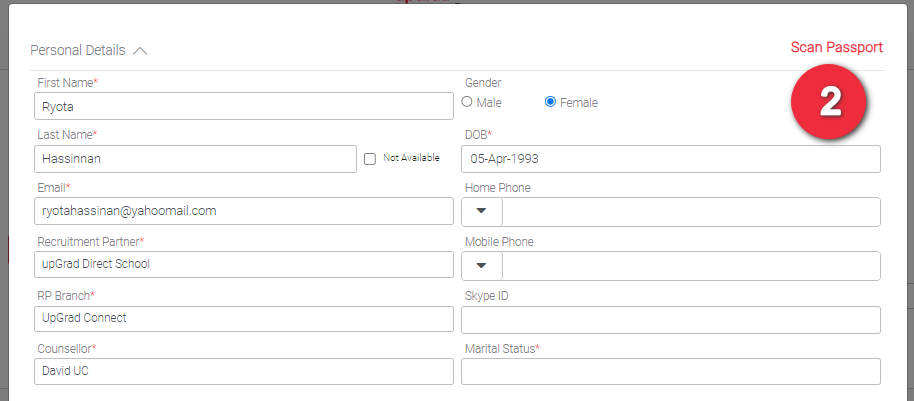Click the Email input field
Image resolution: width=914 pixels, height=401 pixels.
point(244,211)
